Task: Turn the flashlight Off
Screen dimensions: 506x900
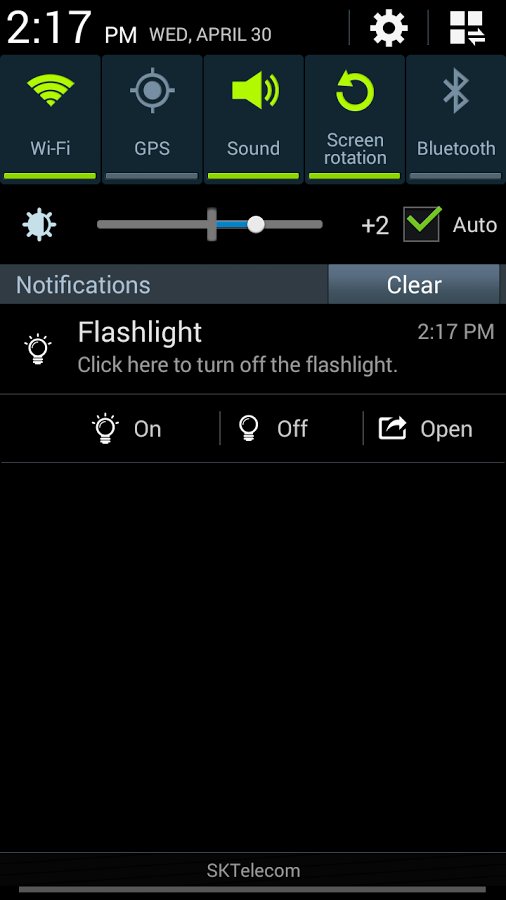Action: (x=273, y=429)
